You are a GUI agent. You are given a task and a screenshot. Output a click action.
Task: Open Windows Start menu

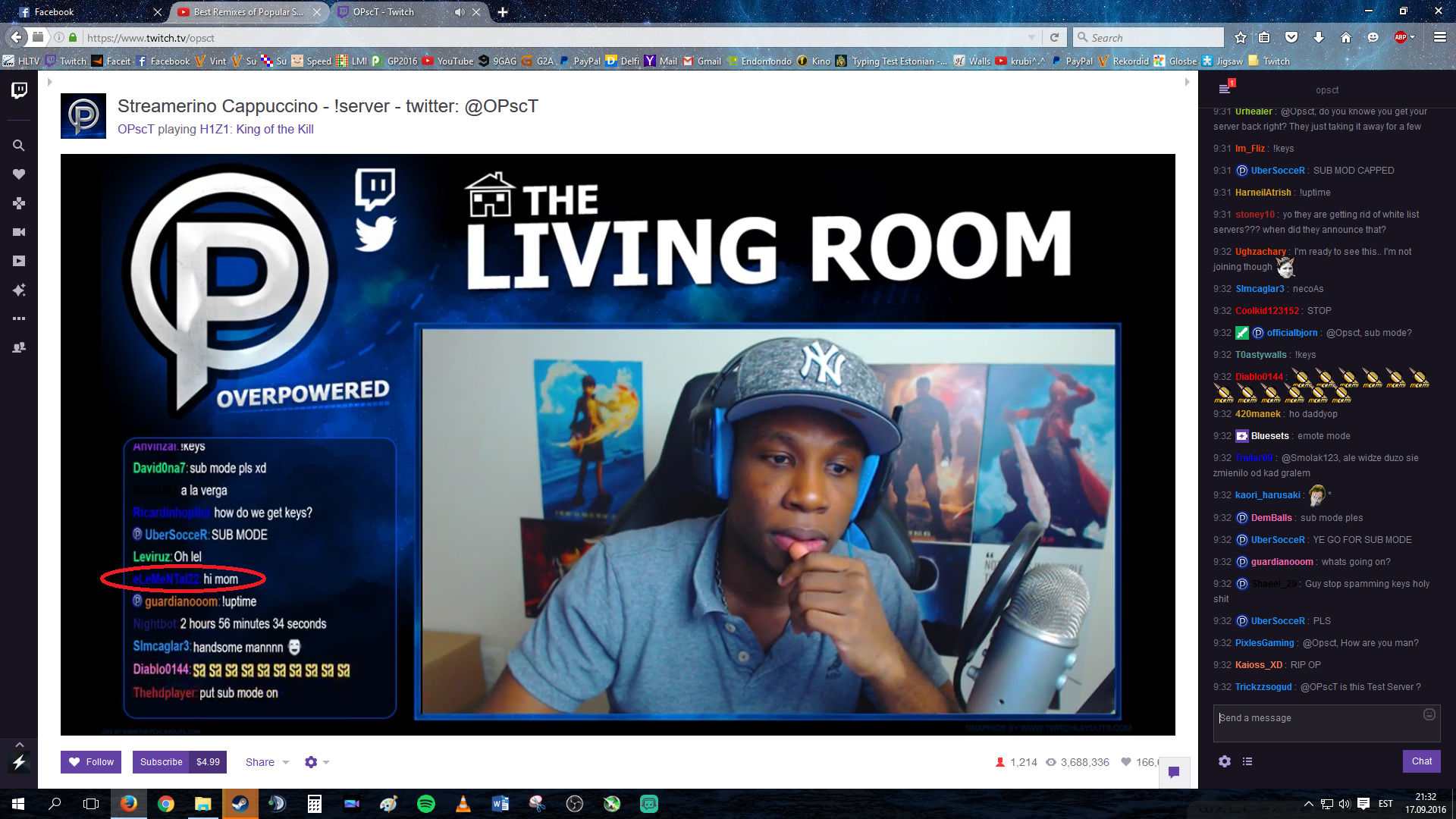(x=18, y=804)
